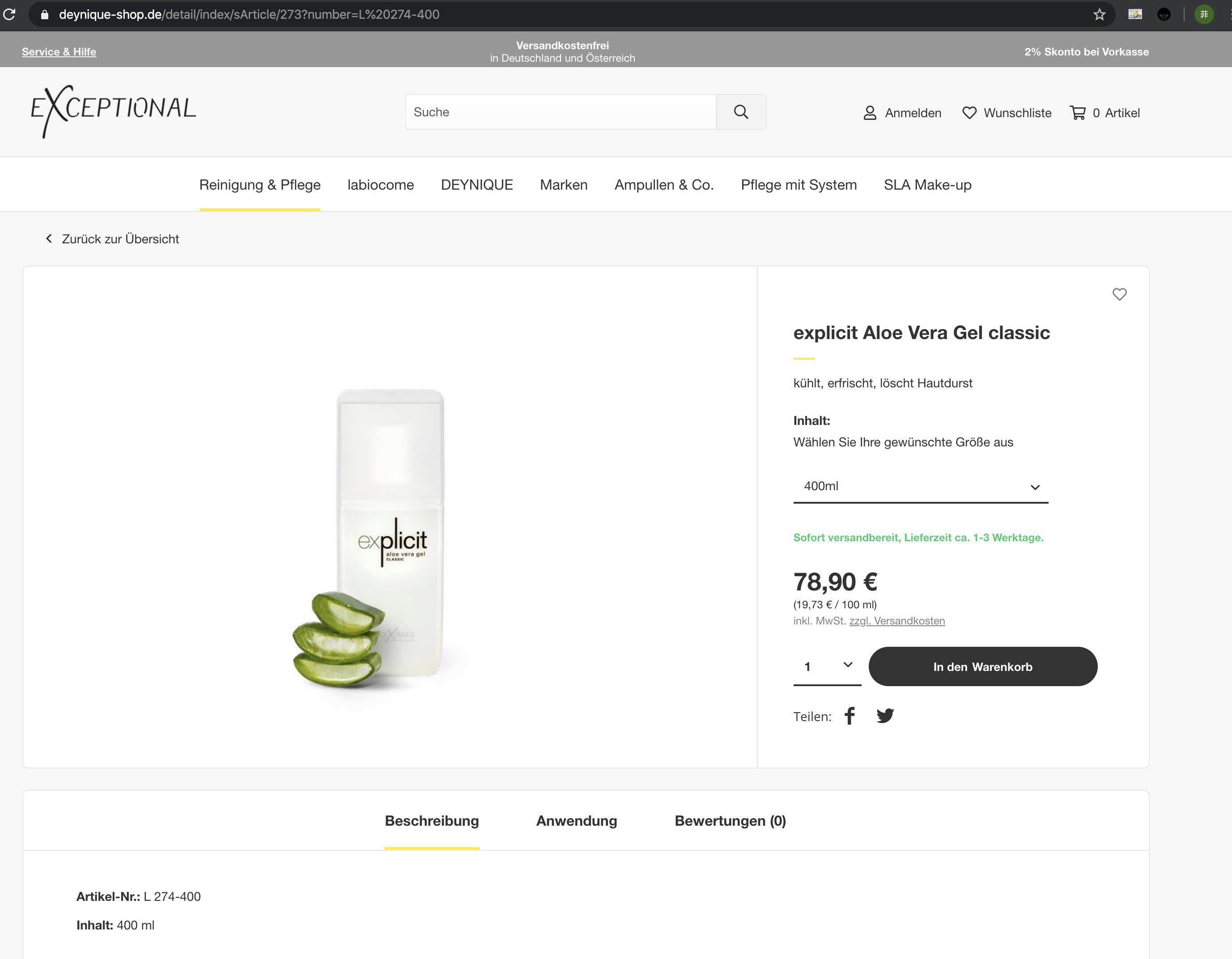Open the 400ml size dropdown
Viewport: 1232px width, 959px height.
click(921, 486)
